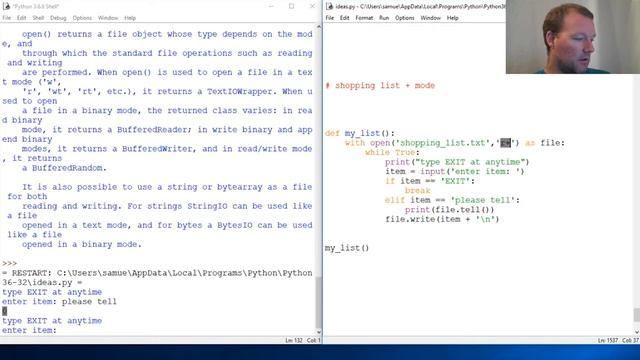Open File menu in ideas.py editor
The height and width of the screenshot is (360, 640).
pyautogui.click(x=329, y=18)
